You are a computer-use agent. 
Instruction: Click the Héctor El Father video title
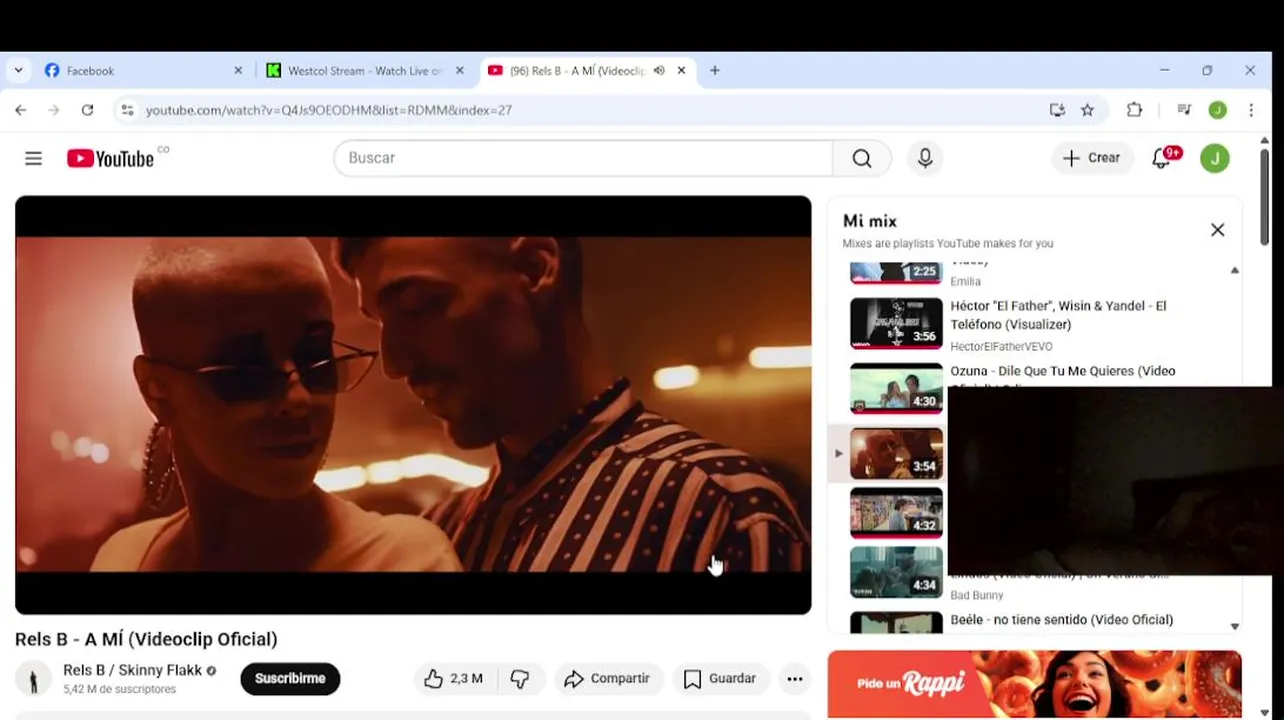click(1058, 315)
